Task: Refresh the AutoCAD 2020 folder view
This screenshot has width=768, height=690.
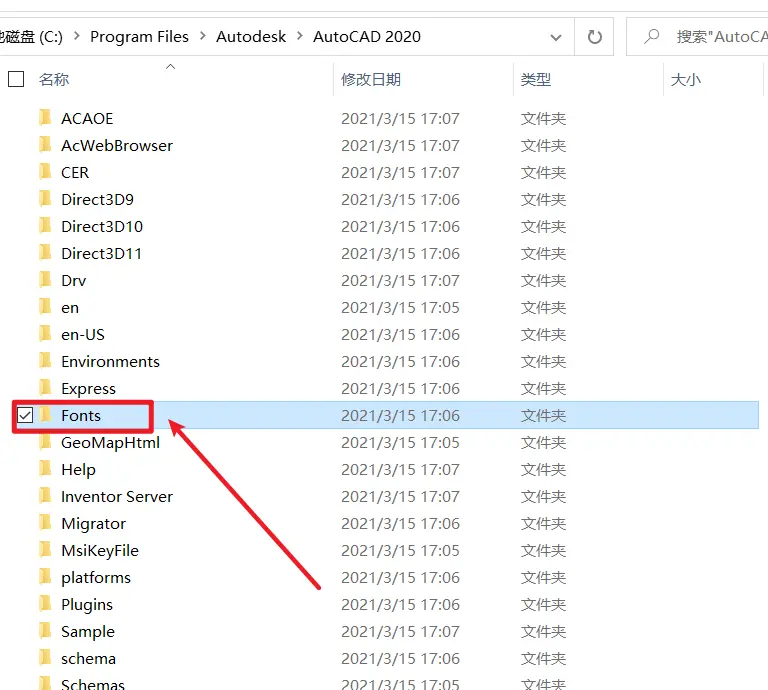Action: pyautogui.click(x=594, y=37)
